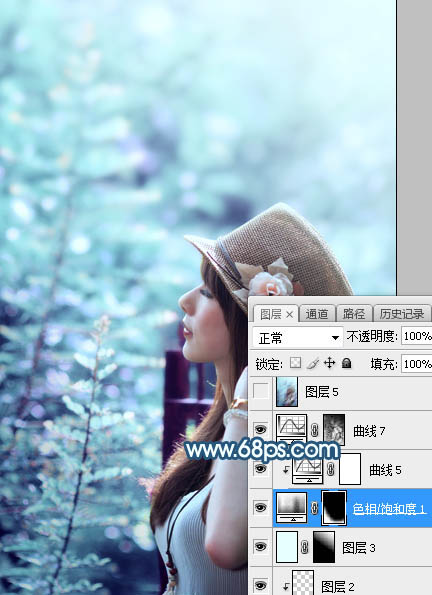The image size is (432, 595).
Task: Hide the 色相/饱和度 1 layer
Action: pos(260,507)
